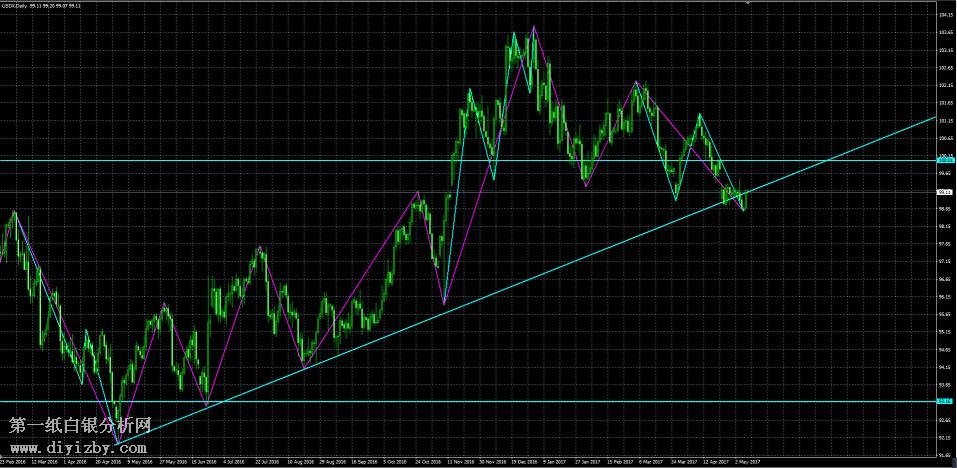Click the 103.65 price scale label
The width and height of the screenshot is (957, 468).
[x=947, y=32]
